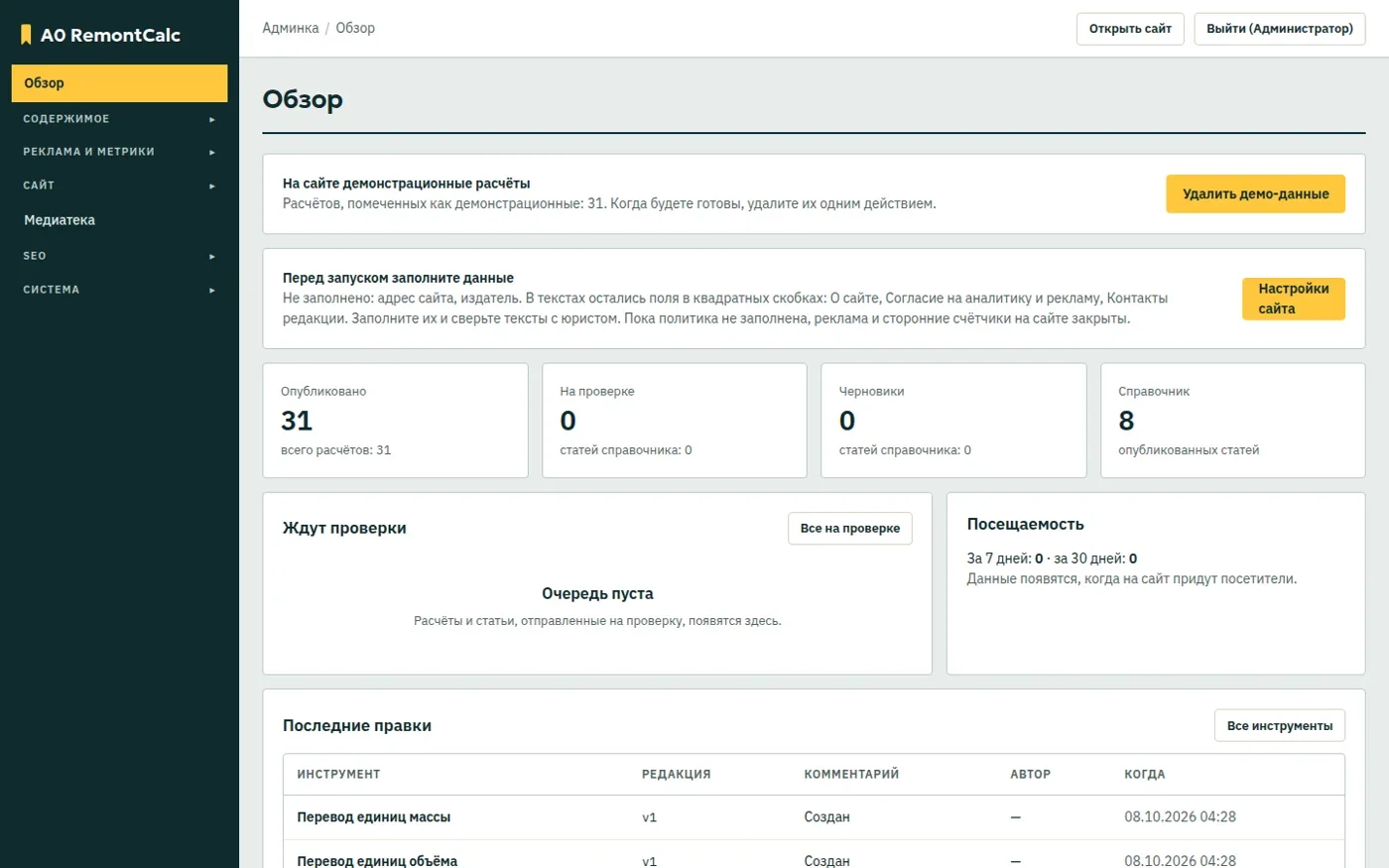
Task: Click the Комментарий column header
Action: (x=851, y=775)
